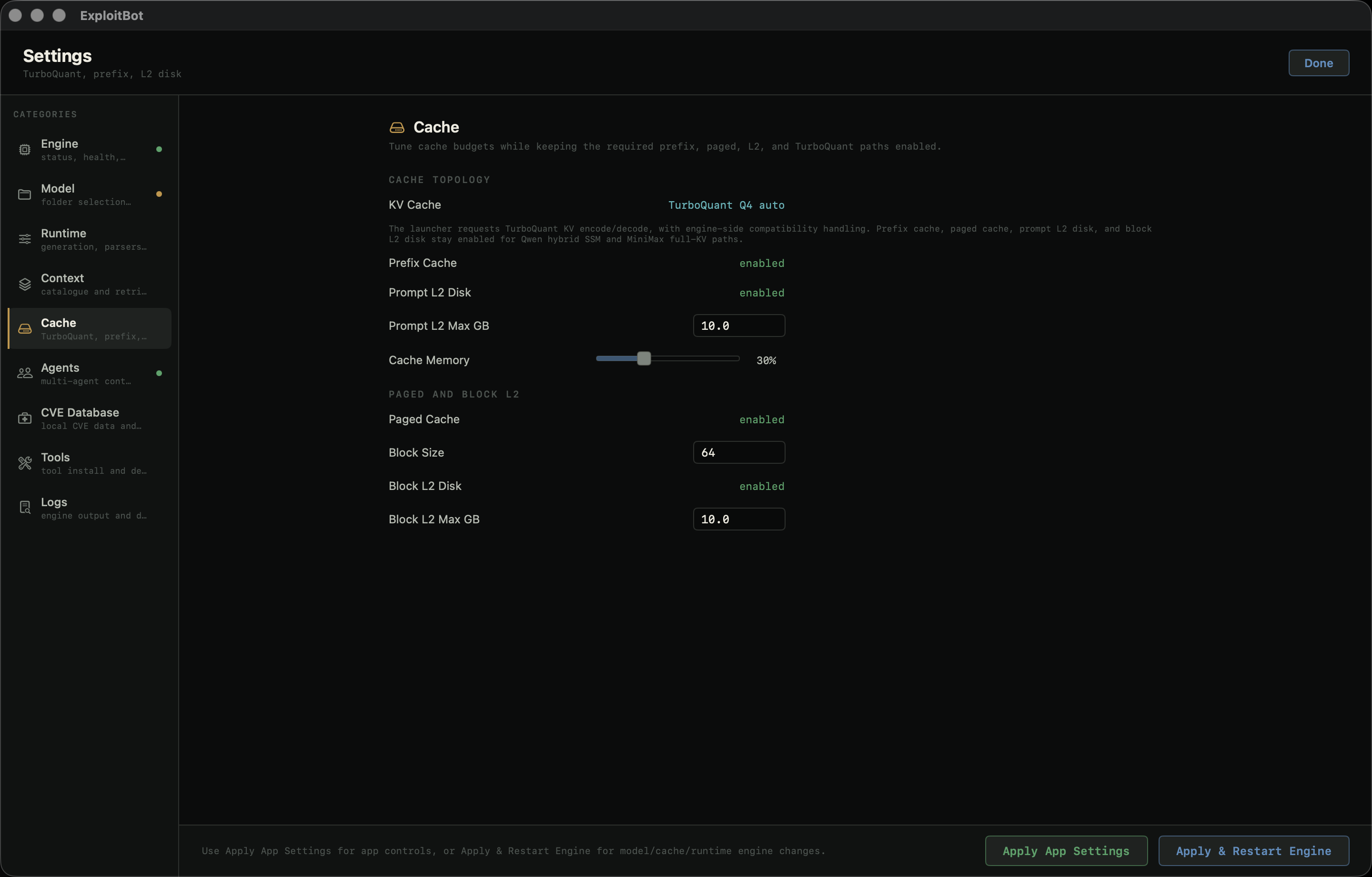Click the Settings heading
The width and height of the screenshot is (1372, 877).
tap(57, 56)
